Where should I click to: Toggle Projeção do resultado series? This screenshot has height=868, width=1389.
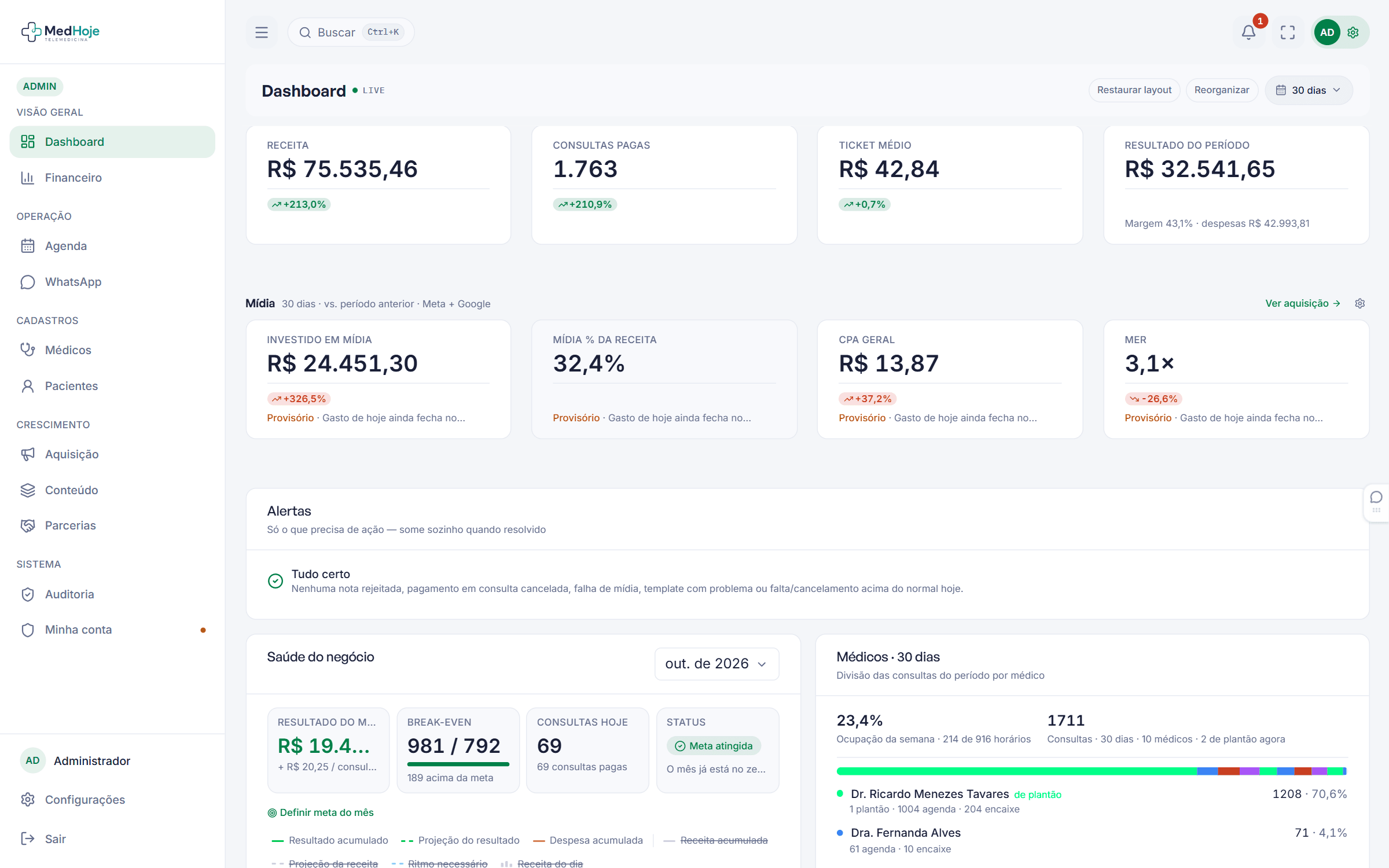point(461,840)
